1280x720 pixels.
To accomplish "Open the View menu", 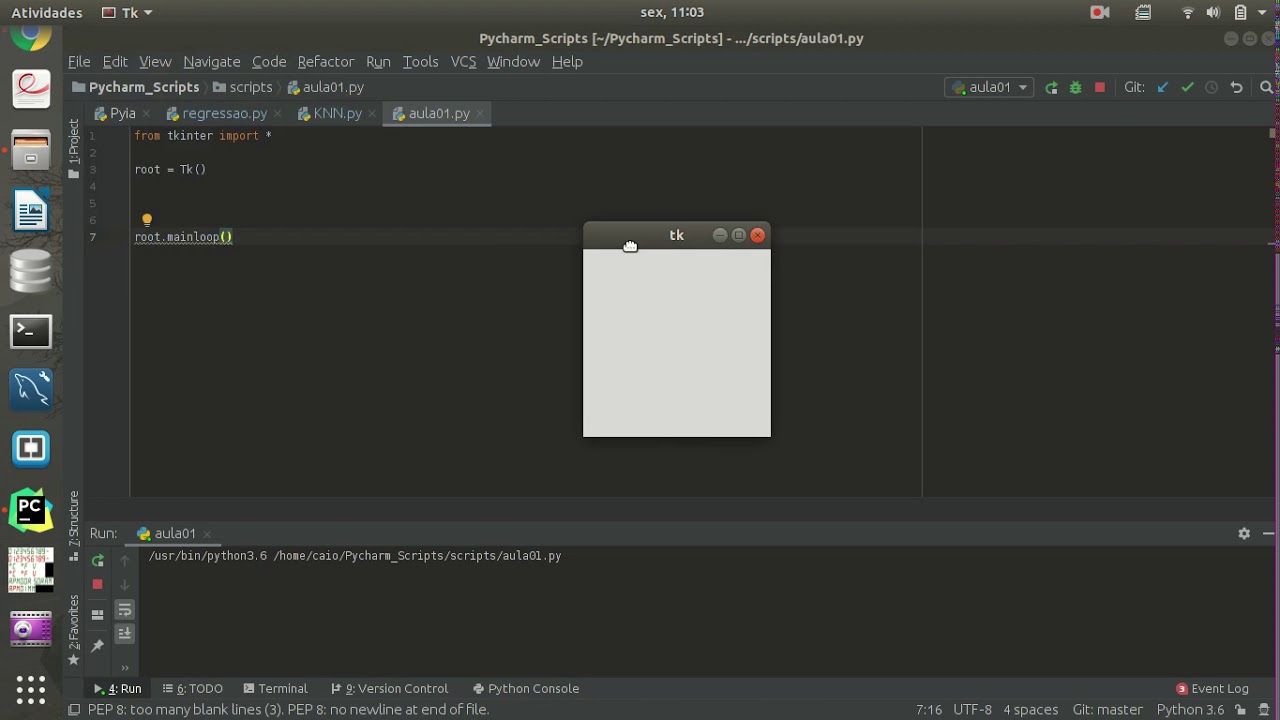I will 155,62.
